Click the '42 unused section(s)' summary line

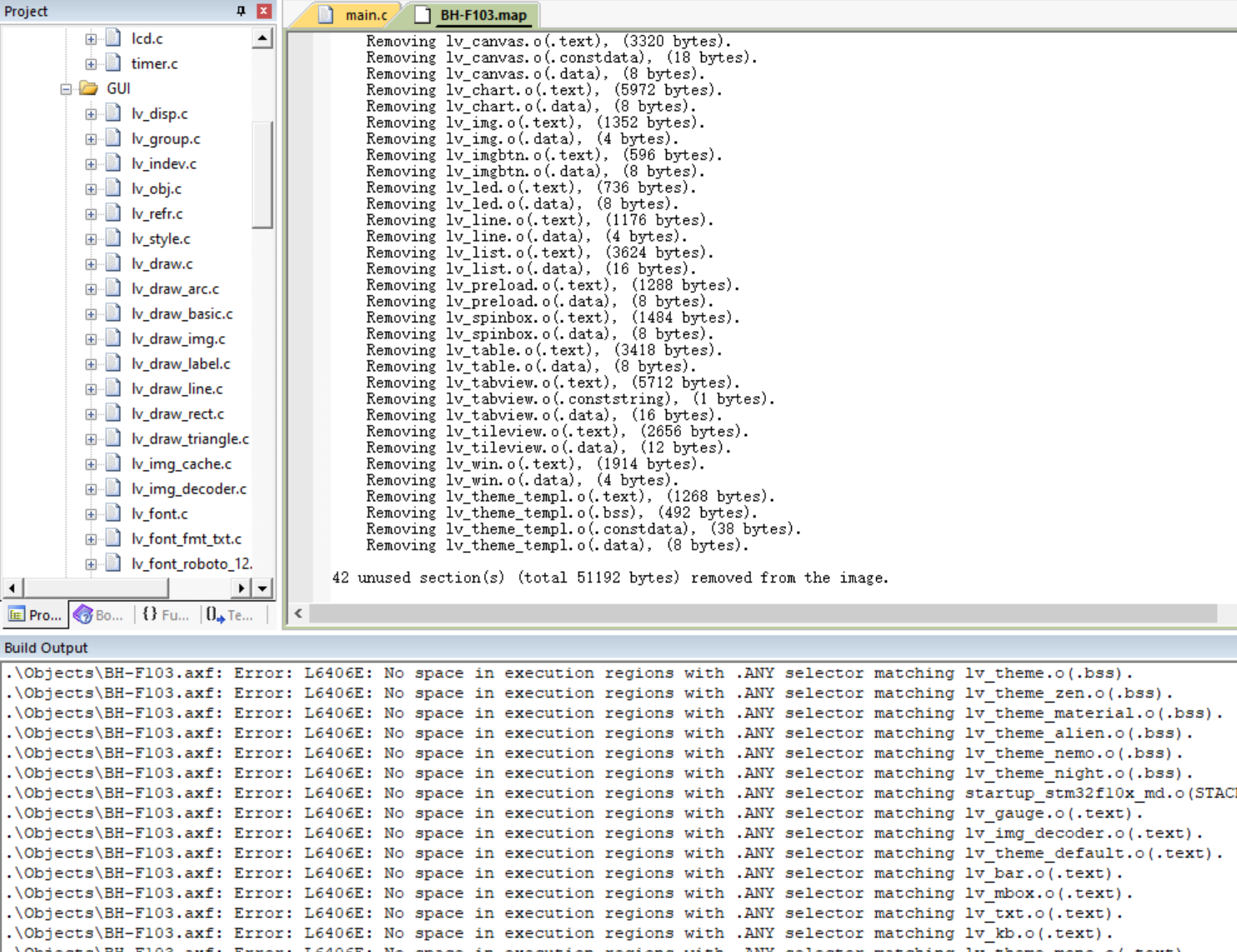pos(610,578)
